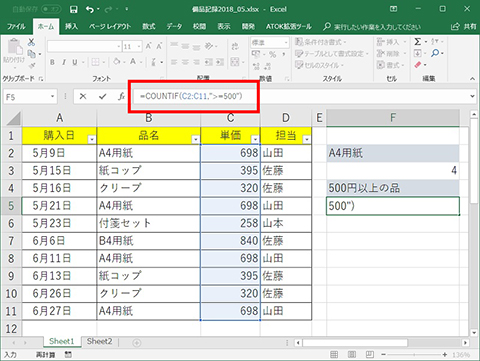
Task: Click the Share button
Action: [464, 27]
